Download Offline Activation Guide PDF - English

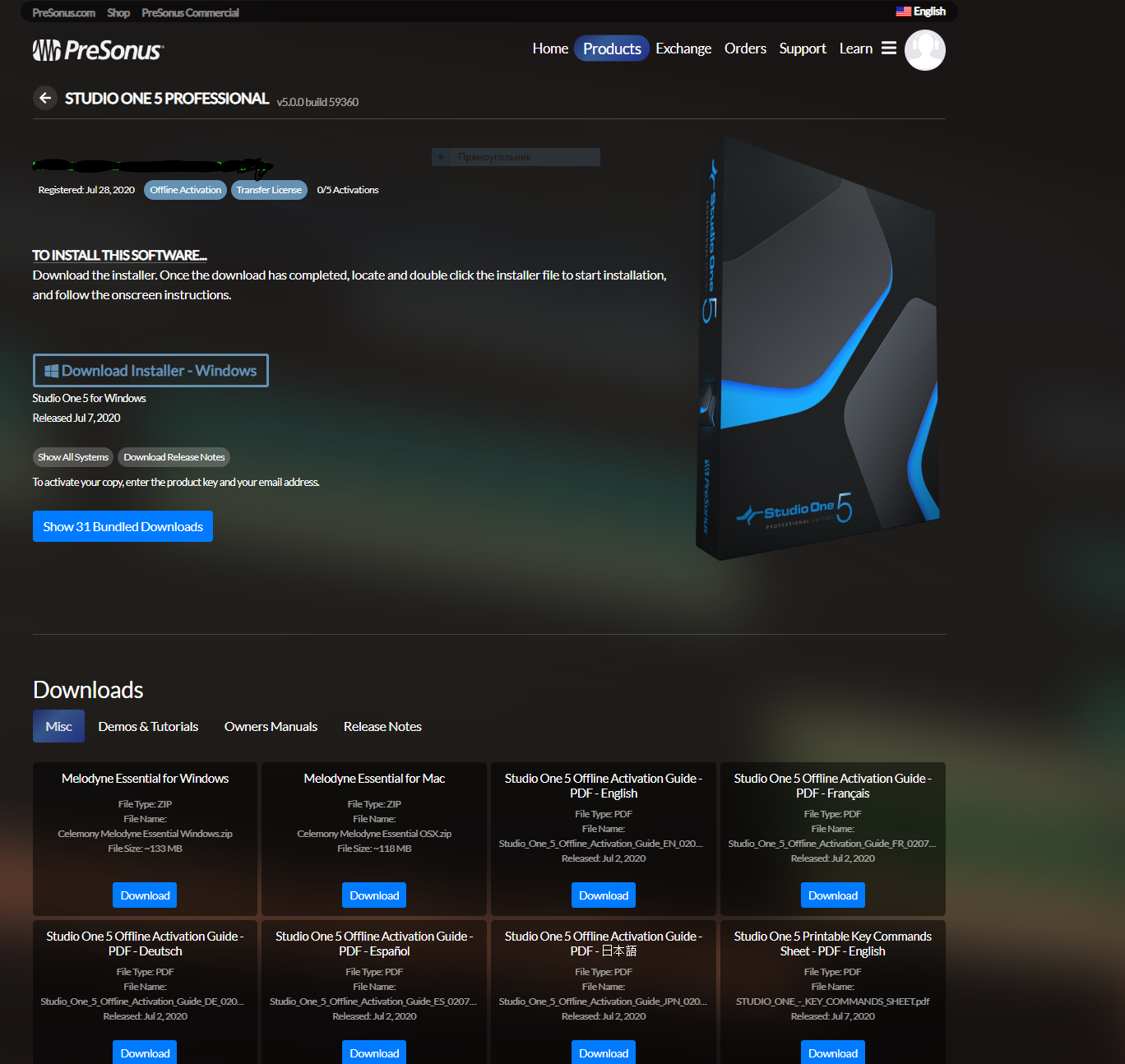point(604,895)
